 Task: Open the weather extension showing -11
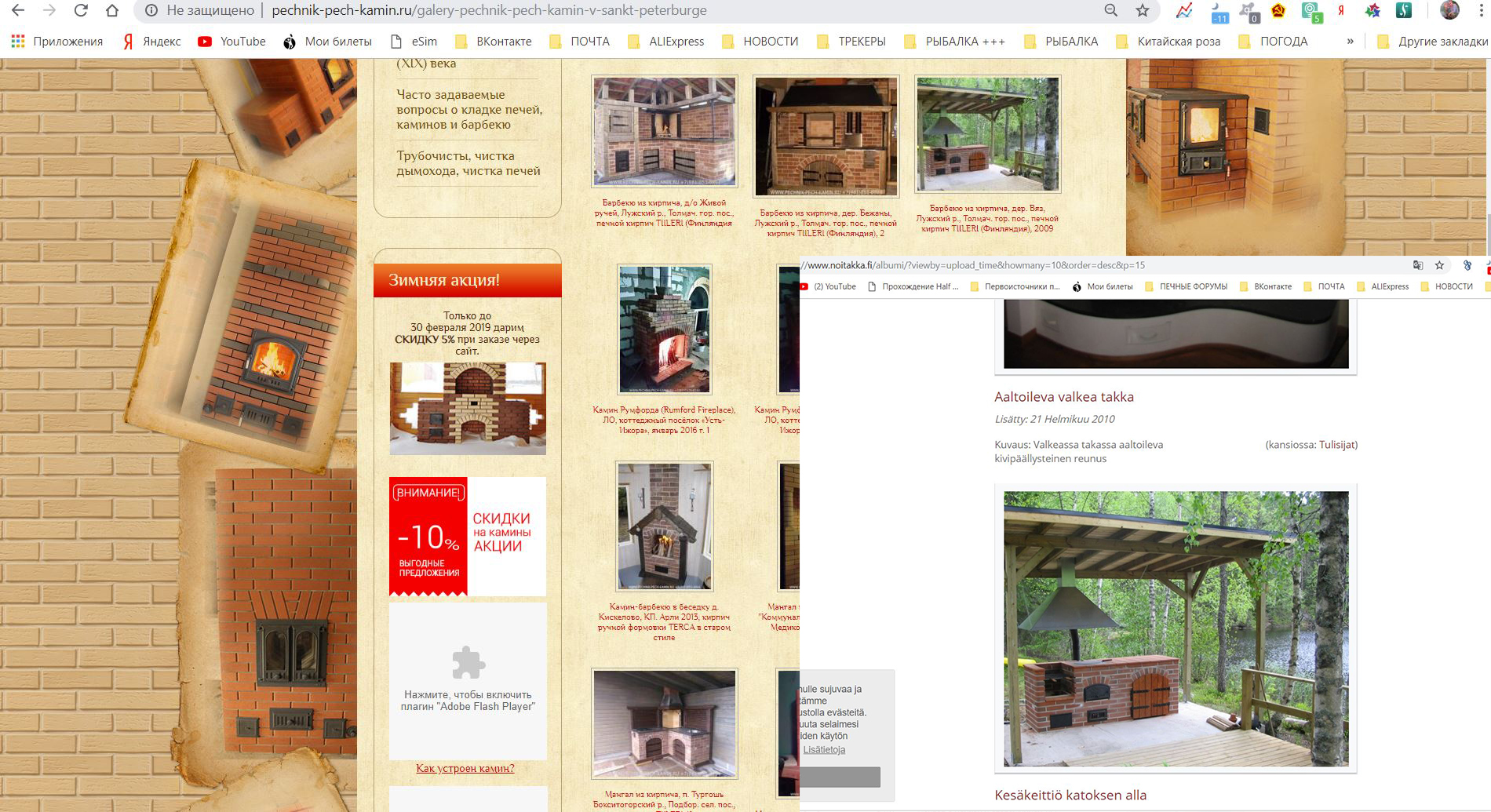point(1219,11)
